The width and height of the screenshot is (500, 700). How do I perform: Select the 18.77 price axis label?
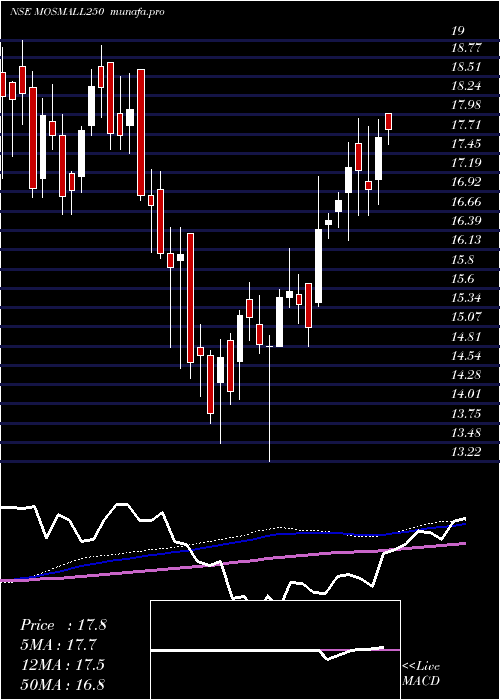[466, 48]
